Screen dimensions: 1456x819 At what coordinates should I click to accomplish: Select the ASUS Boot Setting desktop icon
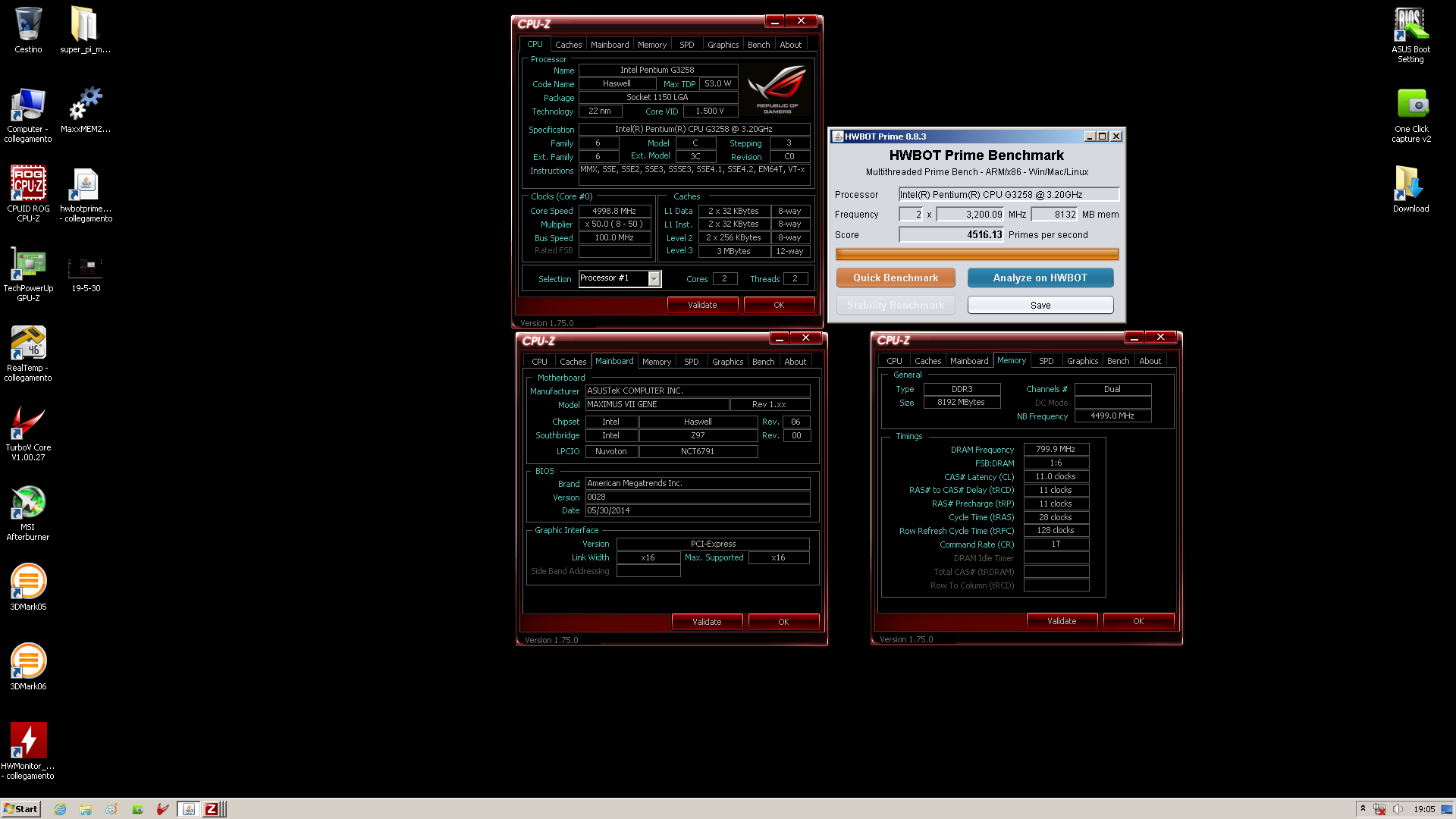[x=1410, y=35]
